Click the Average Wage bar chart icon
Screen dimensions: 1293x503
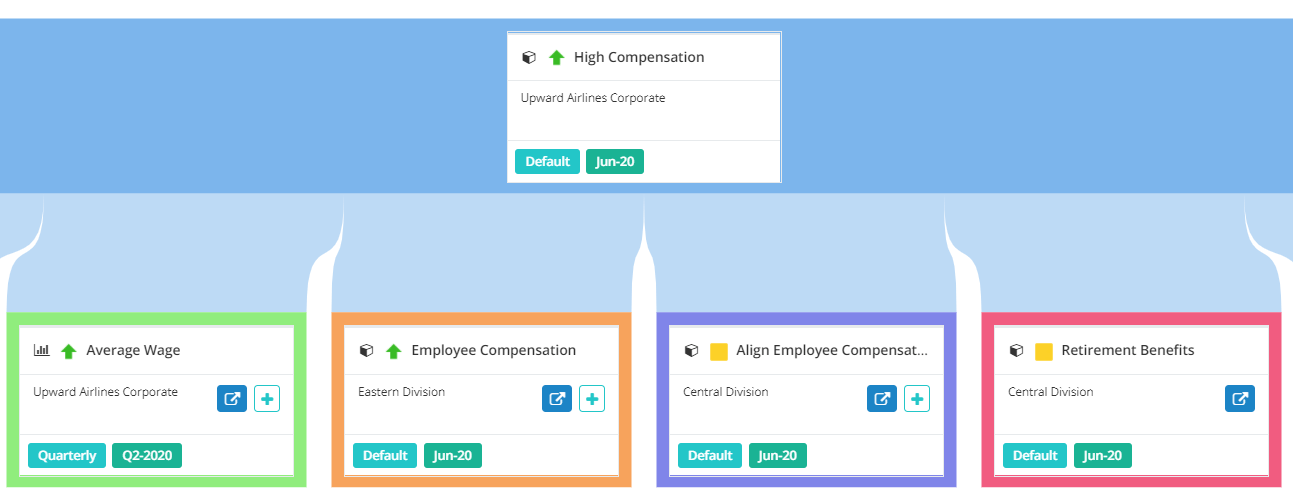pos(41,350)
